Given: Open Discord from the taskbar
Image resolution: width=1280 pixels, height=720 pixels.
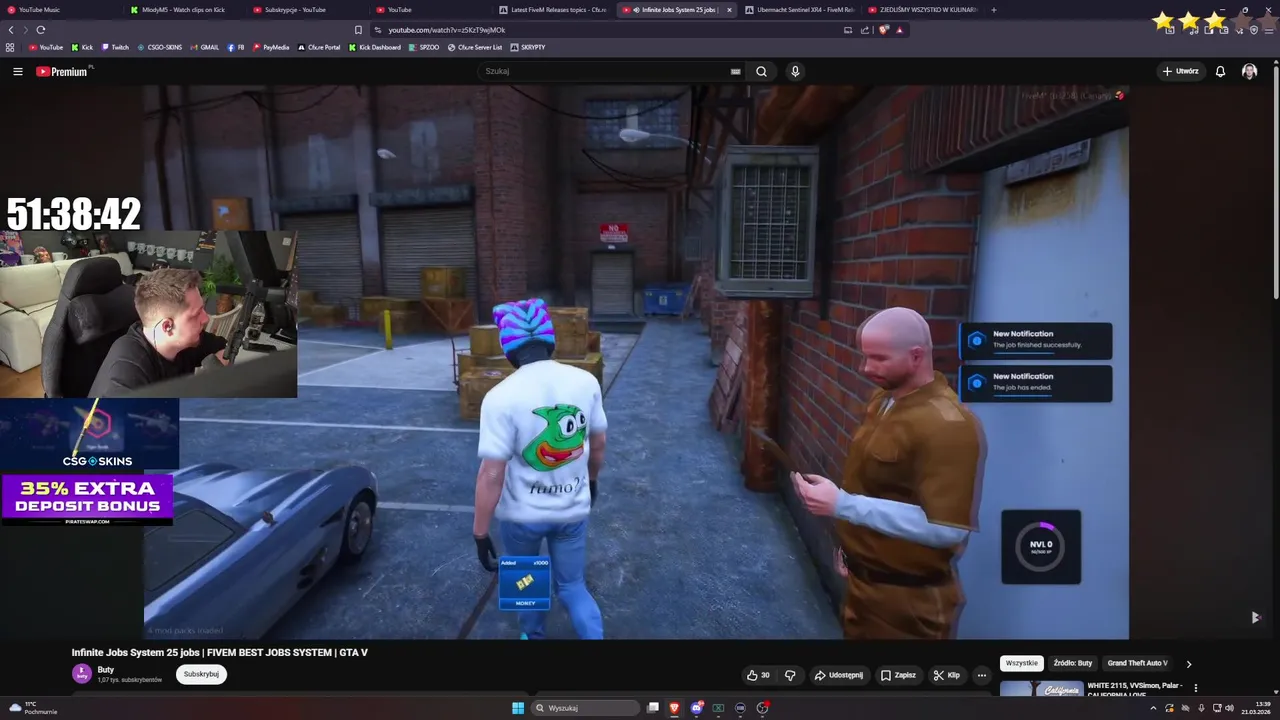Looking at the screenshot, I should (697, 708).
